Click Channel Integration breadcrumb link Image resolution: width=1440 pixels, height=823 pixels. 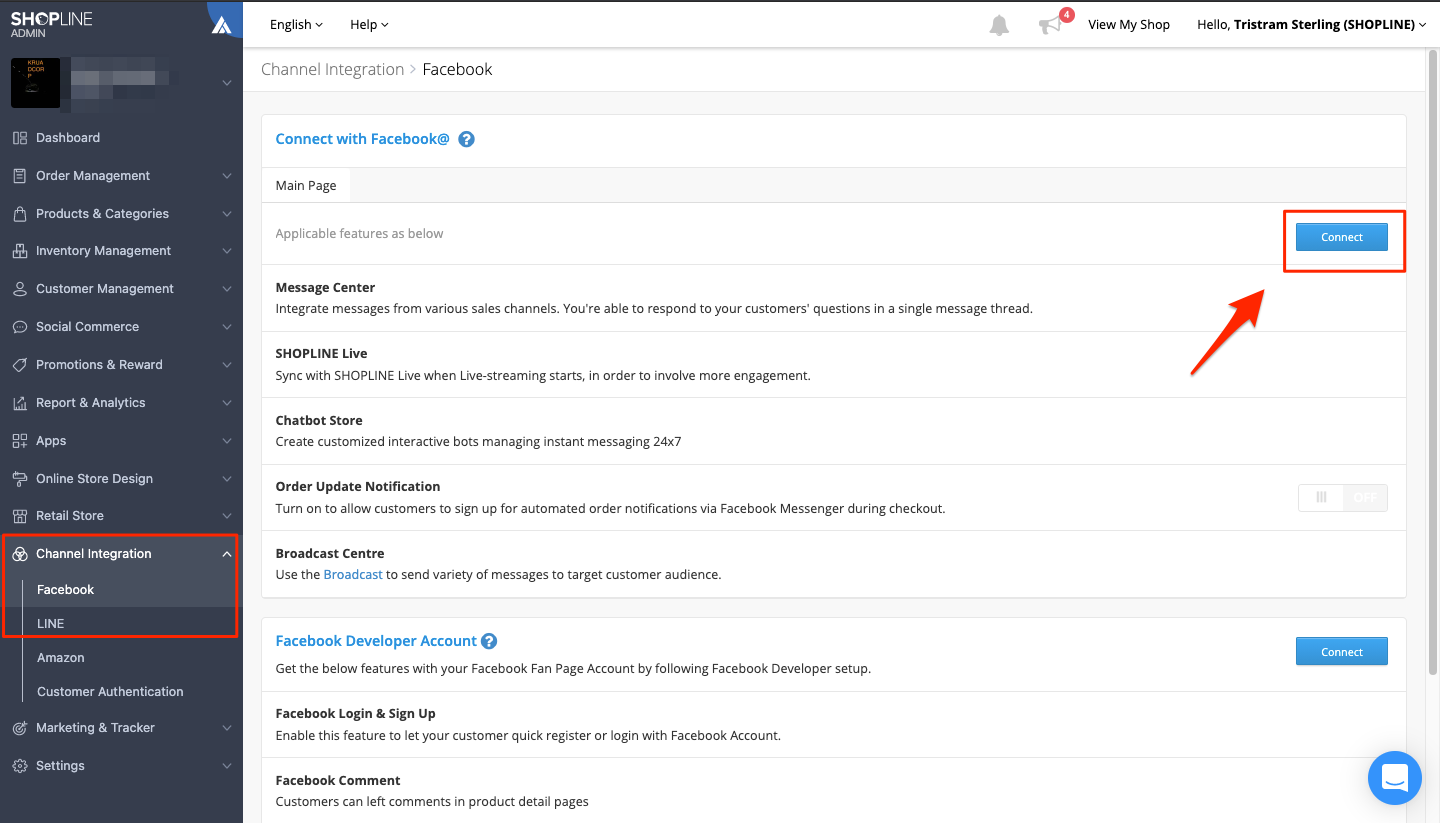[333, 70]
